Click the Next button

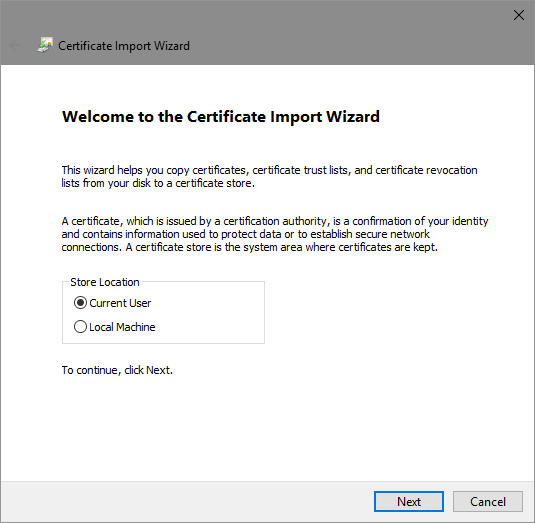tap(409, 502)
